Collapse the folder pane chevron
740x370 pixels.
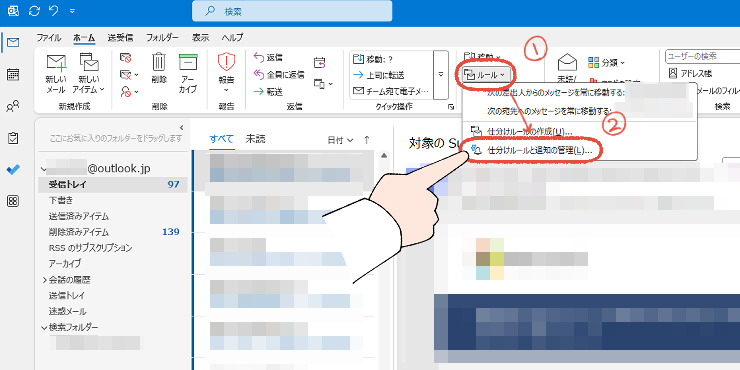[x=181, y=127]
